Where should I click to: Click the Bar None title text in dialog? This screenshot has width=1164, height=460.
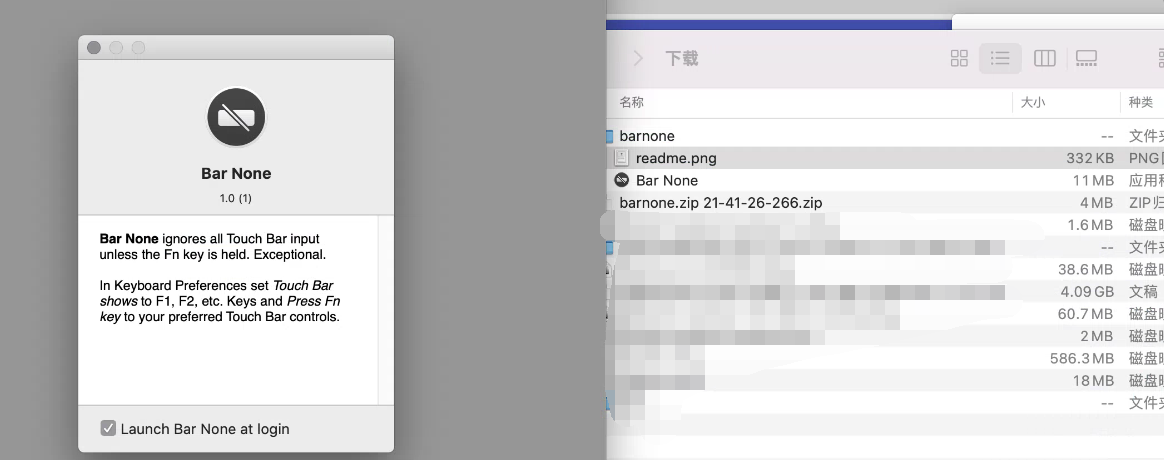coord(236,174)
